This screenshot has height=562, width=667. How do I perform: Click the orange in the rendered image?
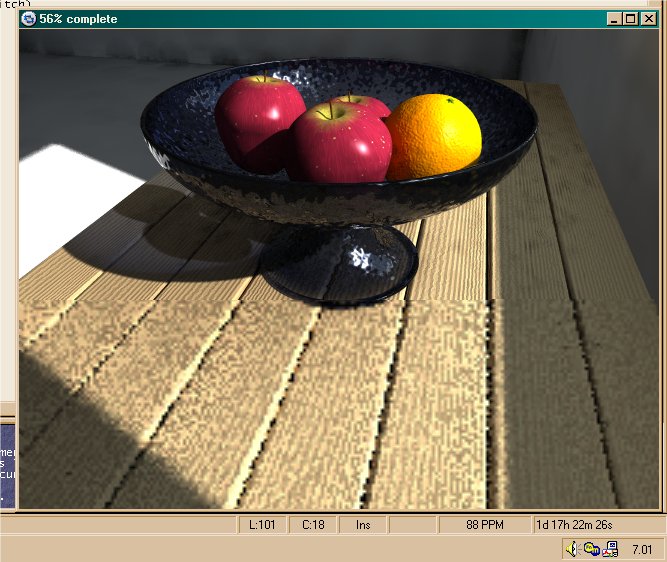[x=434, y=136]
